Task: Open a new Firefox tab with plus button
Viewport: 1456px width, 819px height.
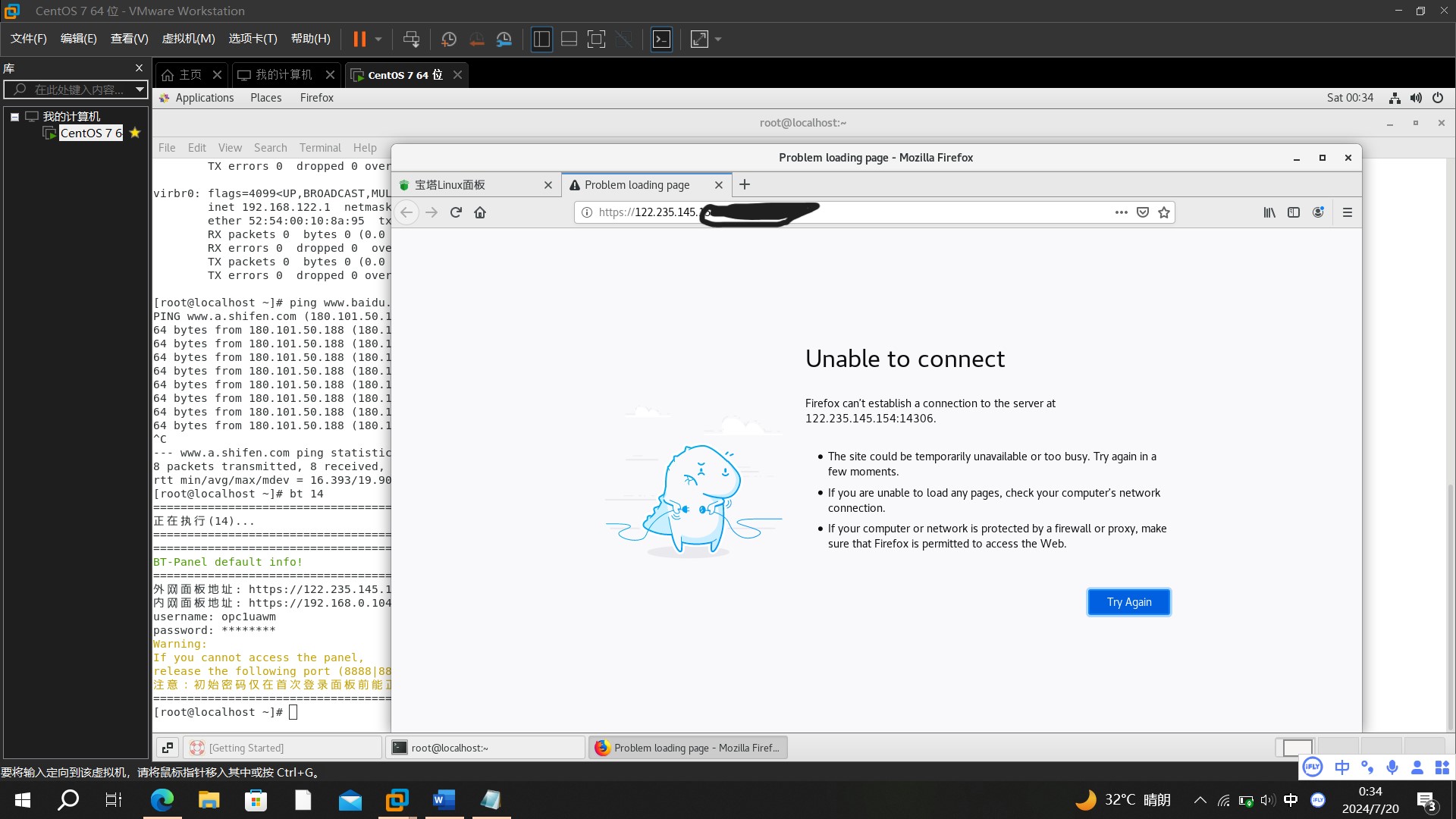Action: pos(745,184)
